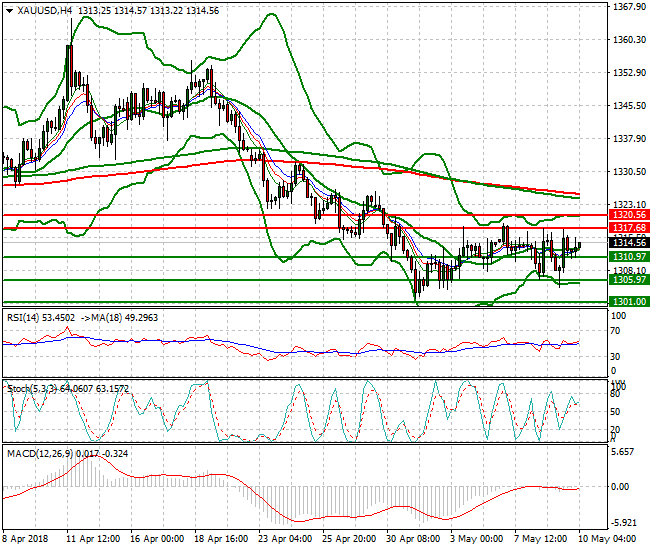
Task: Click the 30 Apr 08:00 time label
Action: [x=413, y=539]
